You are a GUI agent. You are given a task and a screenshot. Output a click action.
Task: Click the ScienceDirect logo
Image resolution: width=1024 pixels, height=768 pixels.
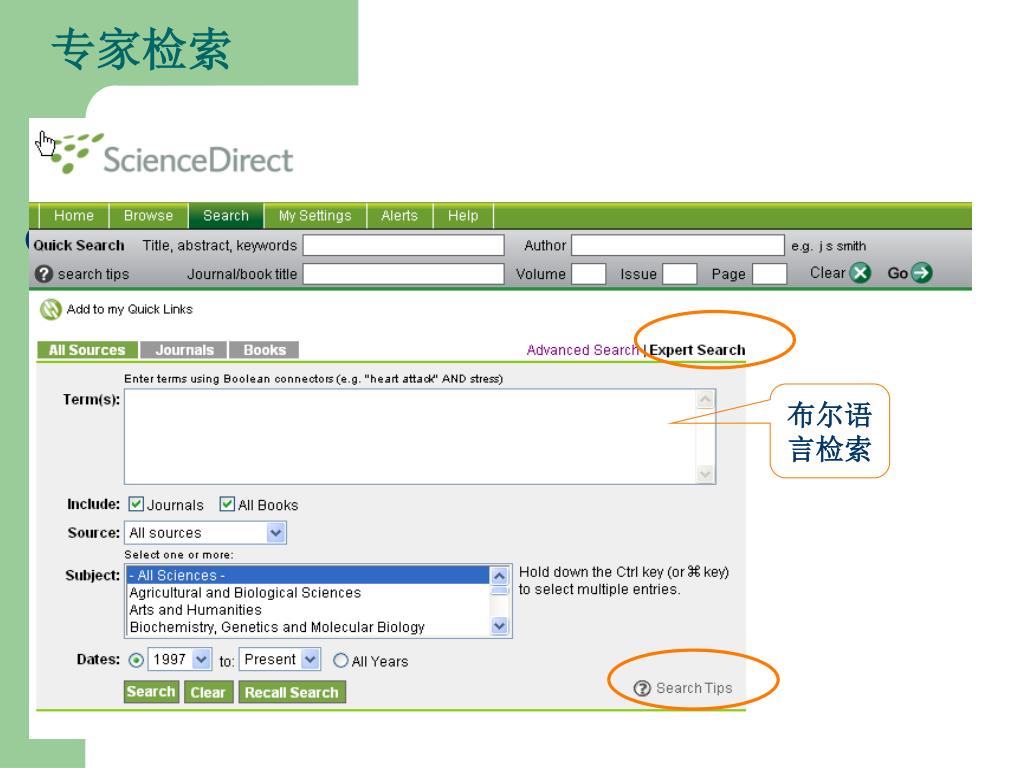coord(171,155)
